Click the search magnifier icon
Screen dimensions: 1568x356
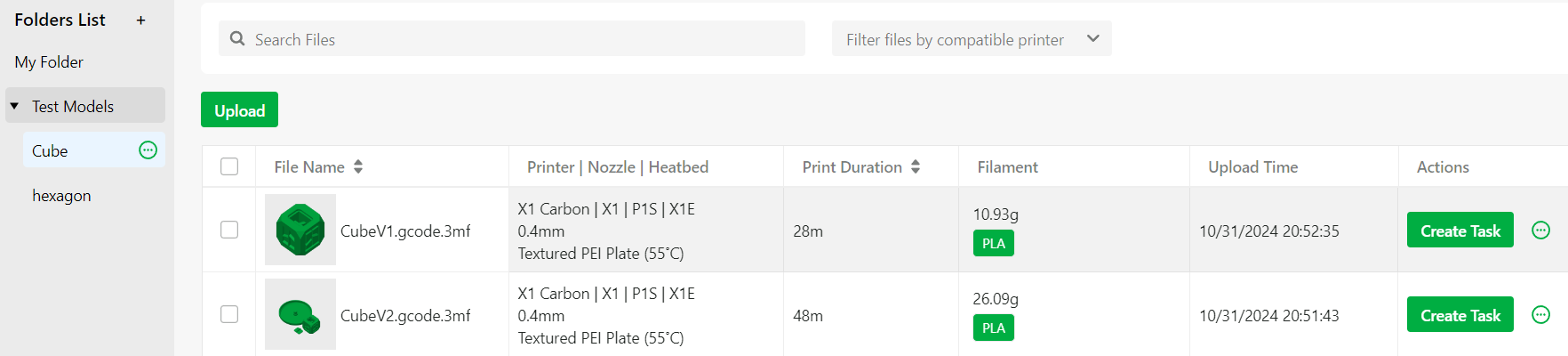237,39
